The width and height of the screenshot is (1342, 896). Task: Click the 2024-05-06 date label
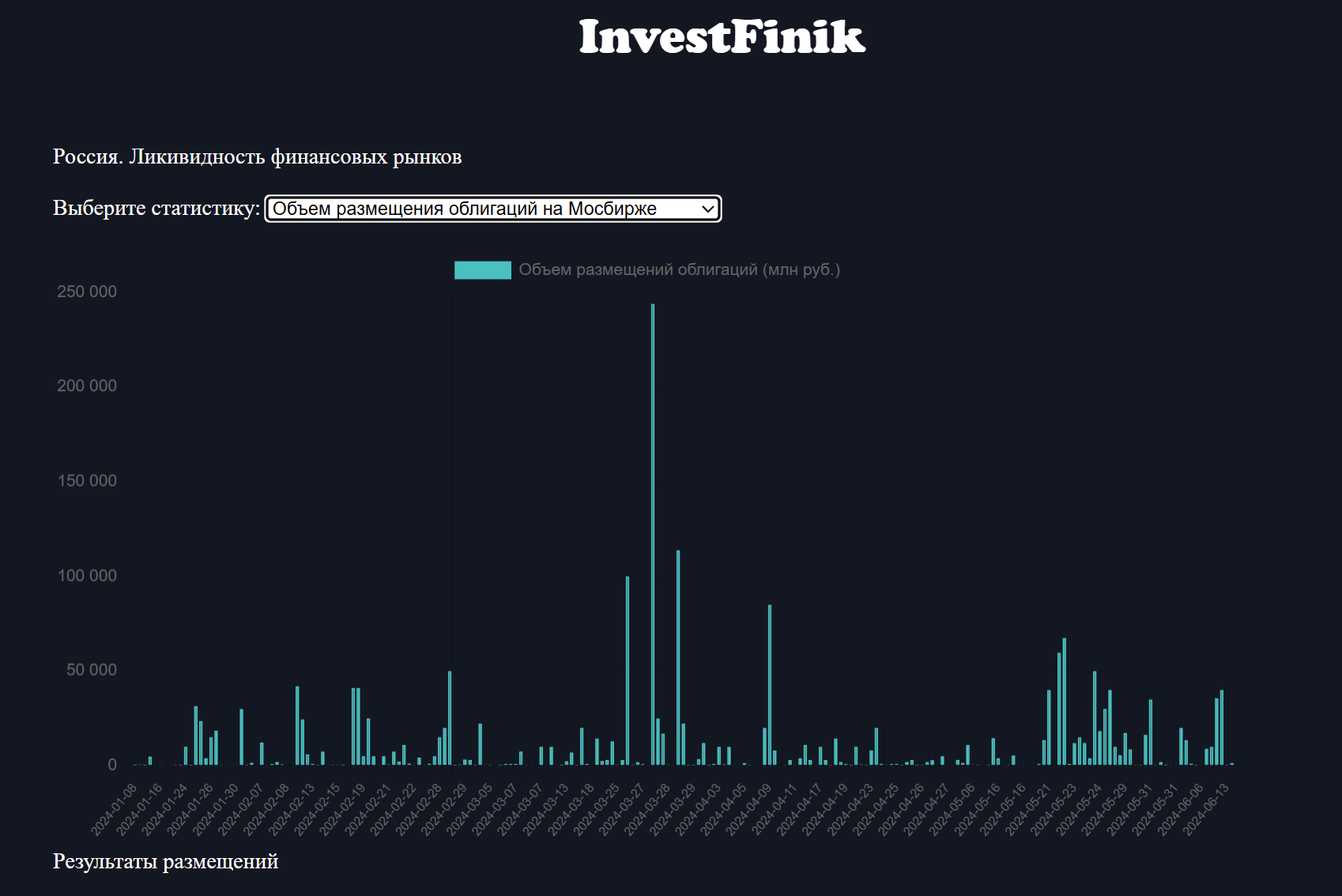(953, 808)
